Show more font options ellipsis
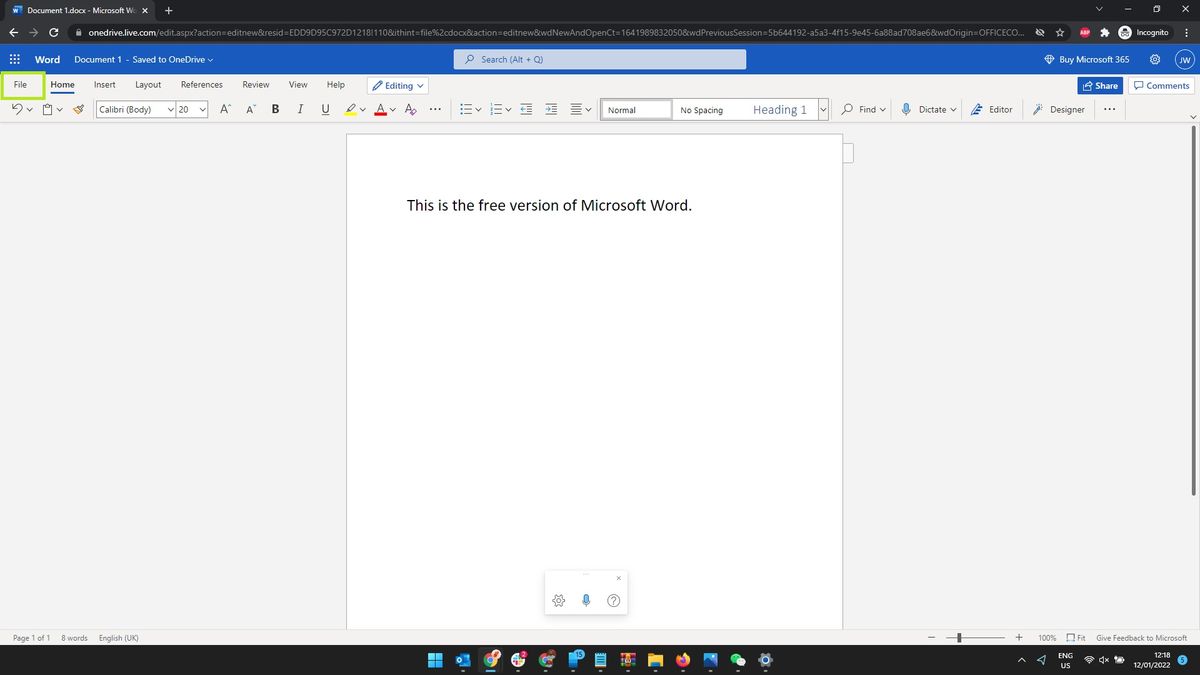The height and width of the screenshot is (675, 1200). click(435, 110)
